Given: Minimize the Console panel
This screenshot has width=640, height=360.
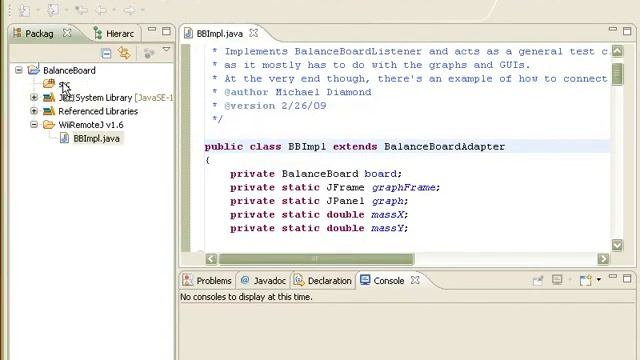Looking at the screenshot, I should click(x=613, y=276).
